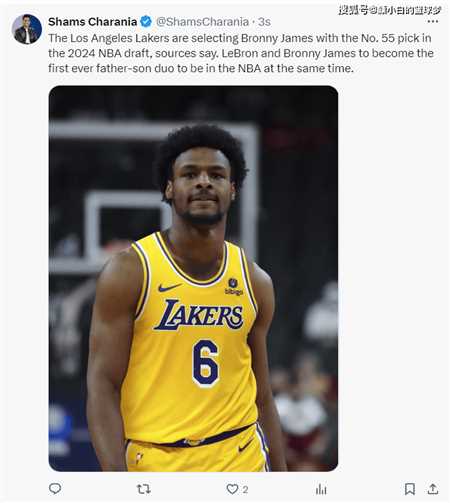Image resolution: width=450 pixels, height=503 pixels.
Task: Click the Shams Charania display name
Action: pos(92,22)
